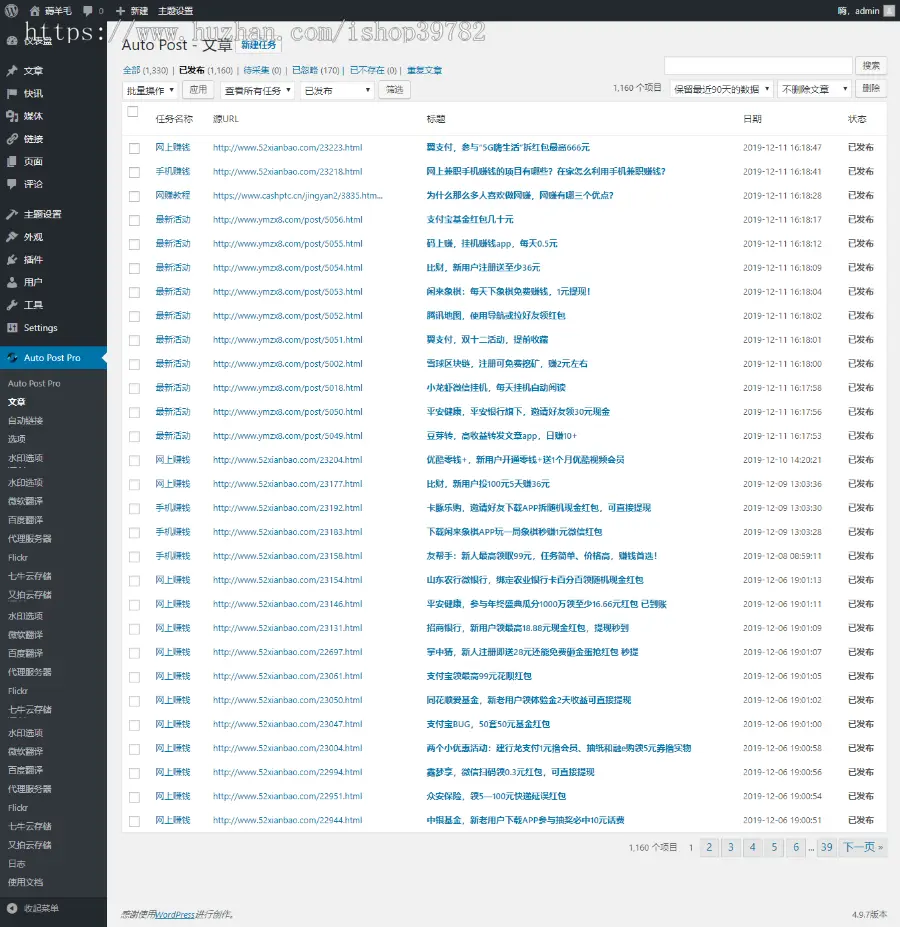Go to page 6 in pagination
This screenshot has width=900, height=927.
coord(796,847)
